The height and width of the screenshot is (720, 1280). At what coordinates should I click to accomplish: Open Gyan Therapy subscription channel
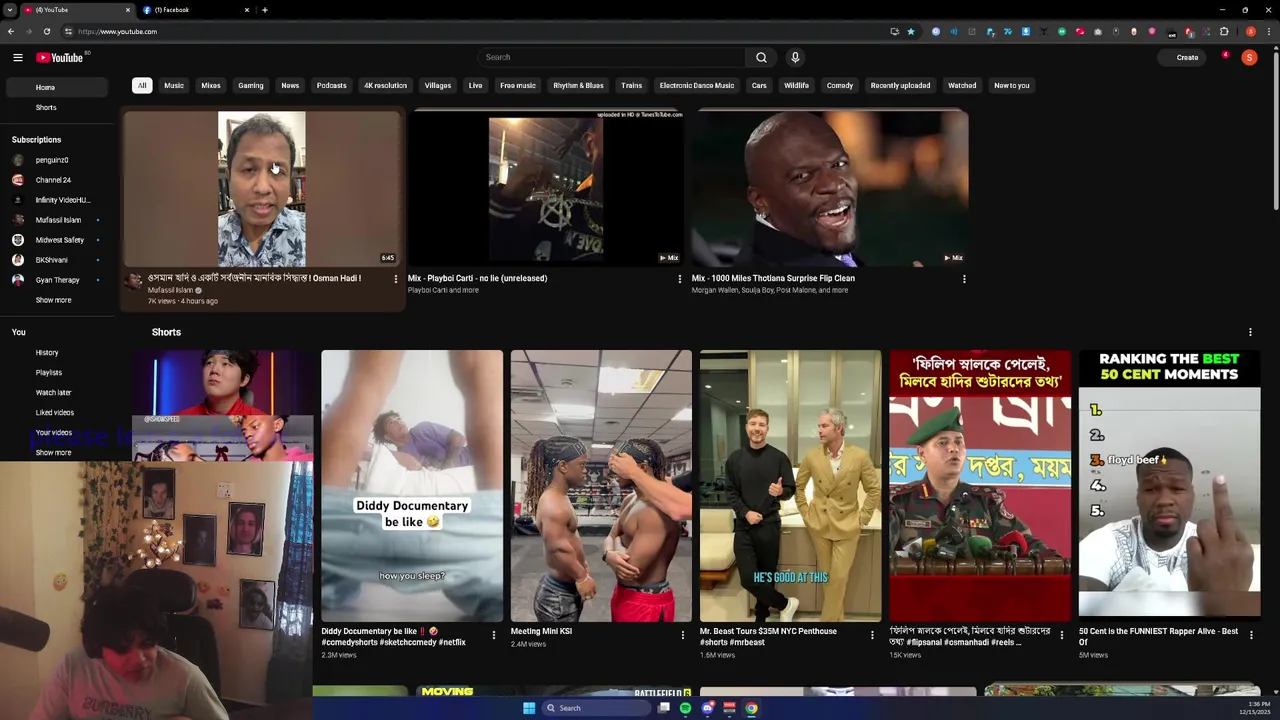57,280
